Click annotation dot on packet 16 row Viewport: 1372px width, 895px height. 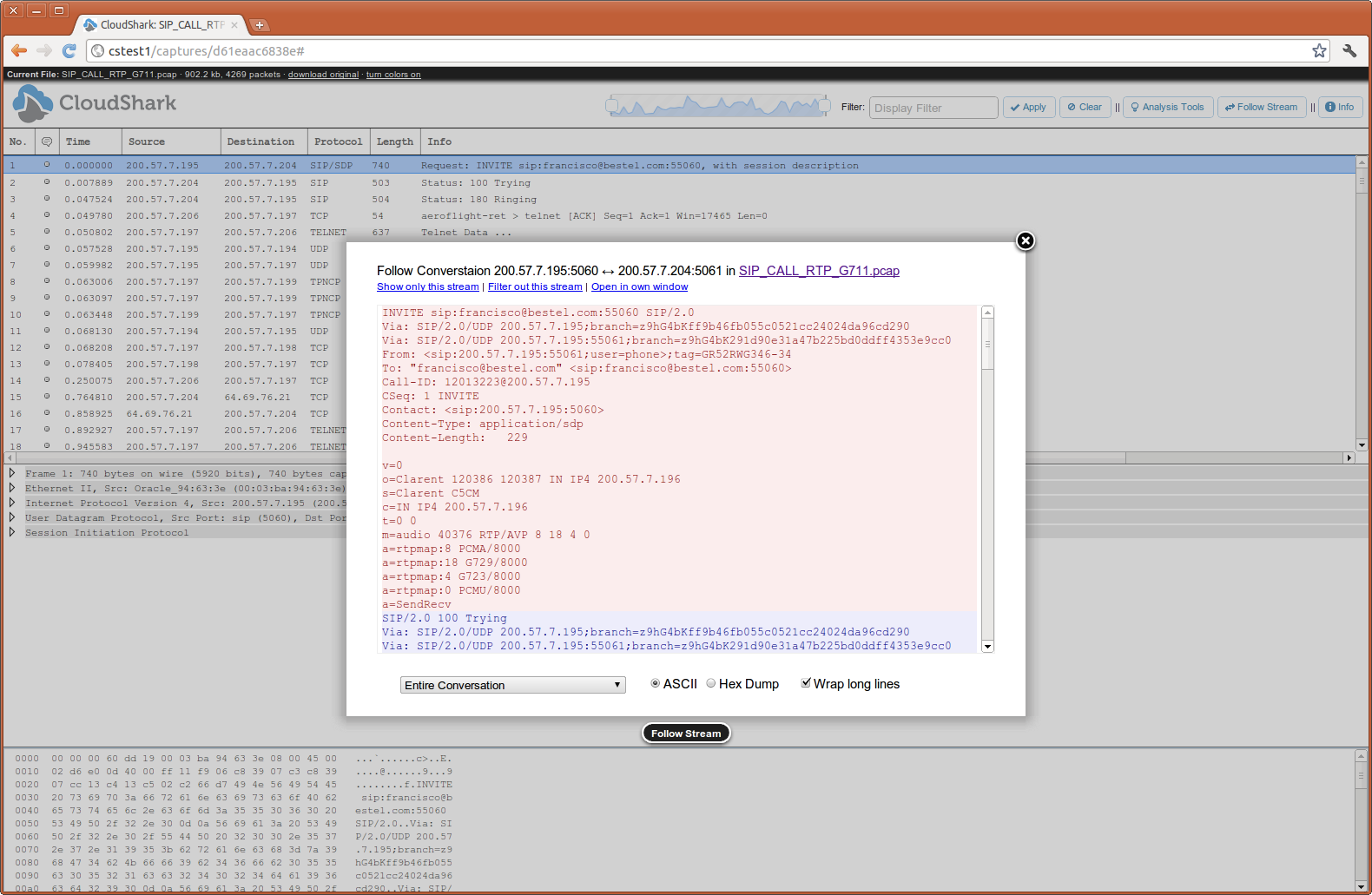[x=47, y=413]
